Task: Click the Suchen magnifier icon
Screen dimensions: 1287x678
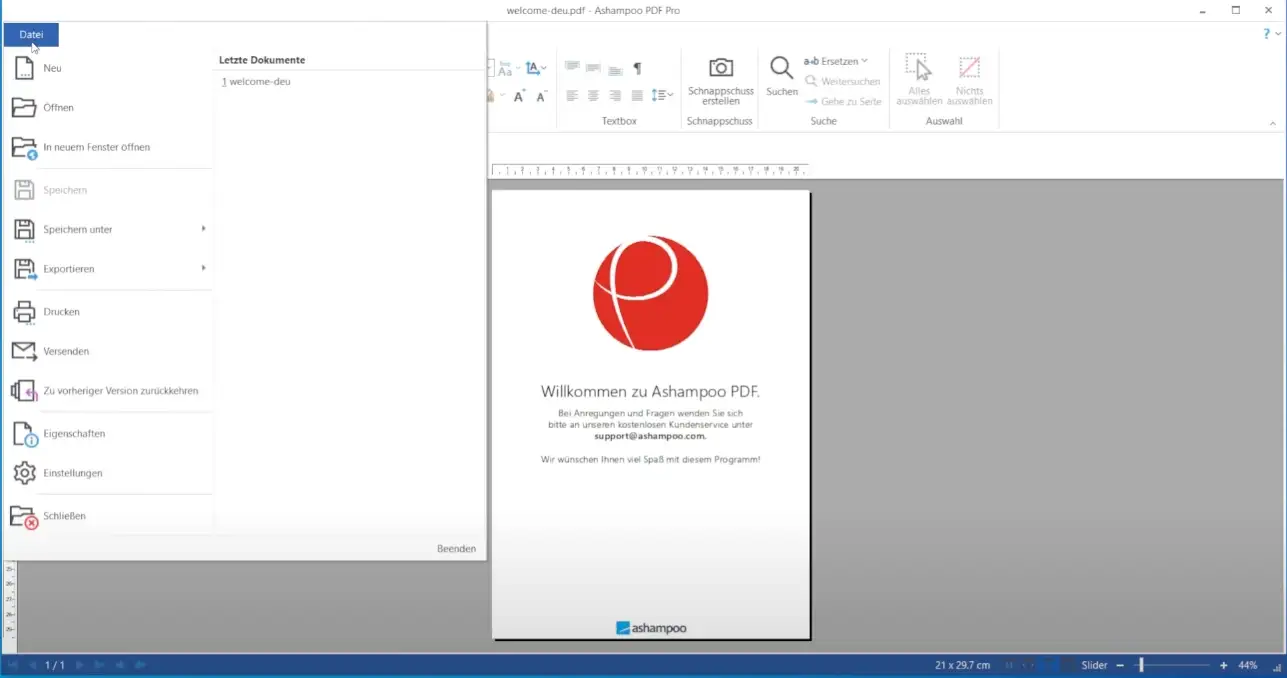Action: point(781,68)
